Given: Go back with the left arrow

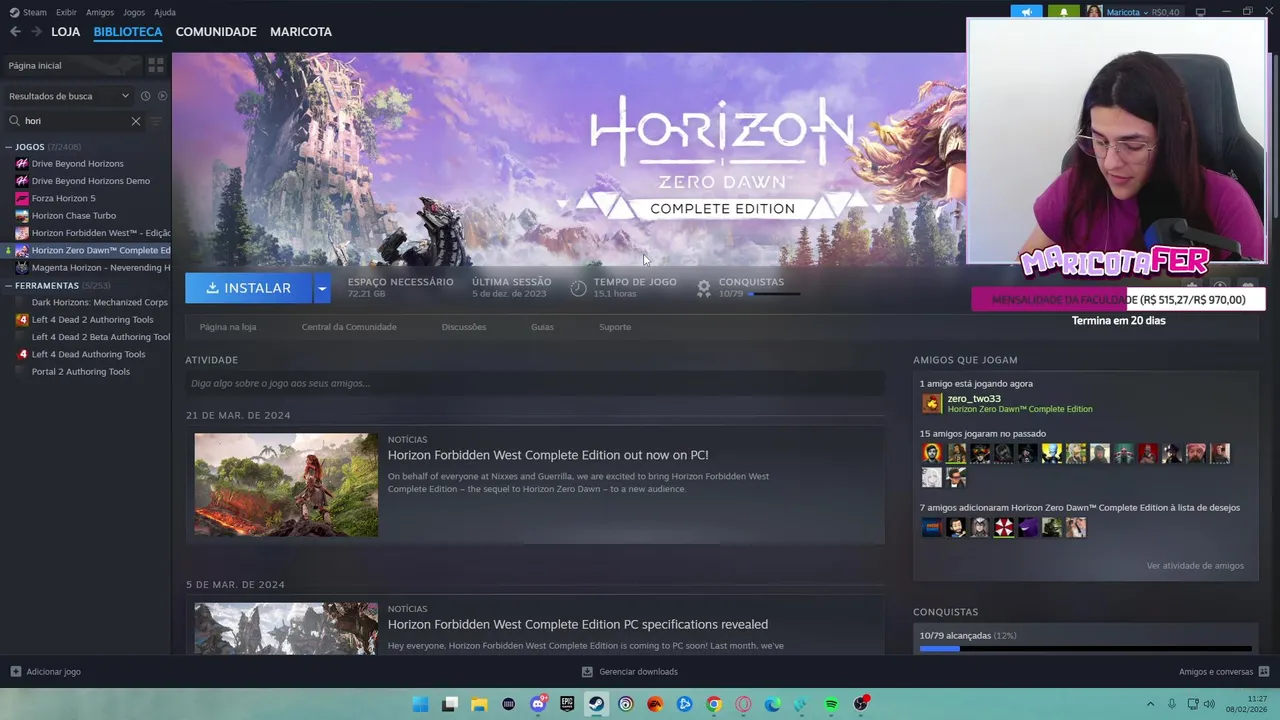Looking at the screenshot, I should [x=15, y=32].
